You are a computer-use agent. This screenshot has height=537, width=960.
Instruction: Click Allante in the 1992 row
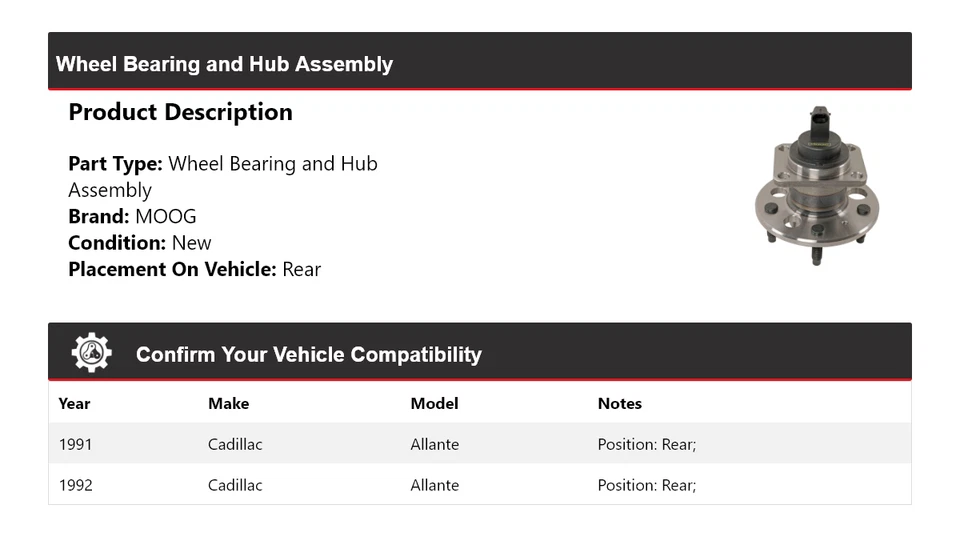click(435, 485)
